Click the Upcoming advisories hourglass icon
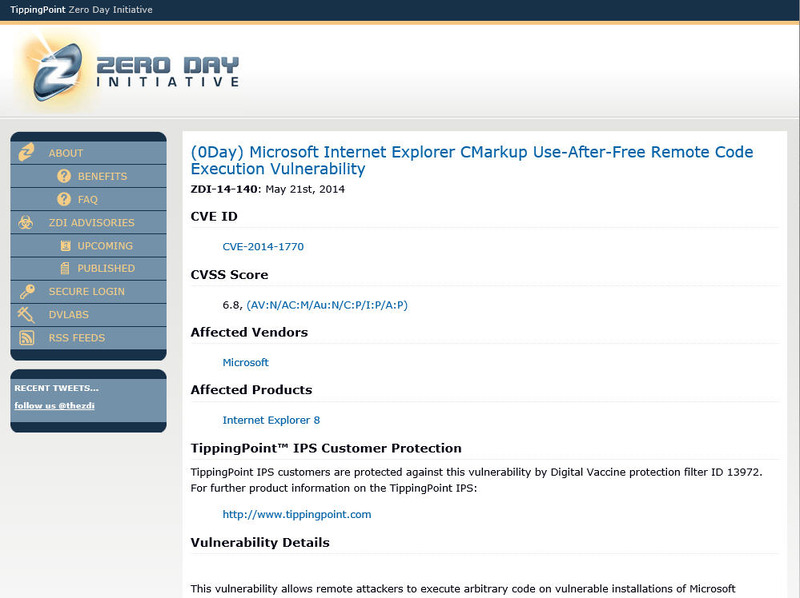The height and width of the screenshot is (598, 800). [x=64, y=245]
